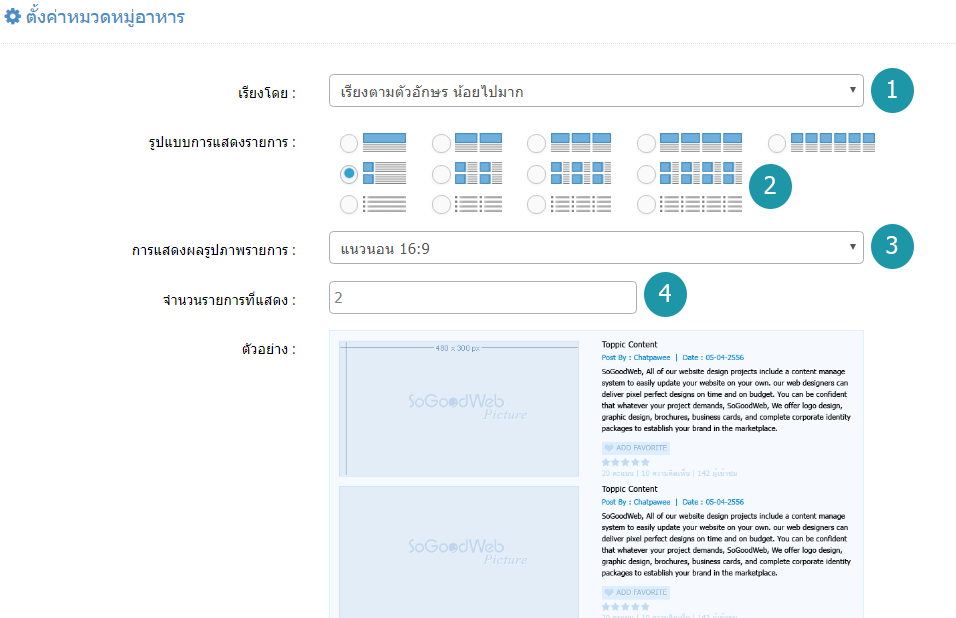Click the first Toppic Content title
The height and width of the screenshot is (618, 956).
click(x=629, y=344)
